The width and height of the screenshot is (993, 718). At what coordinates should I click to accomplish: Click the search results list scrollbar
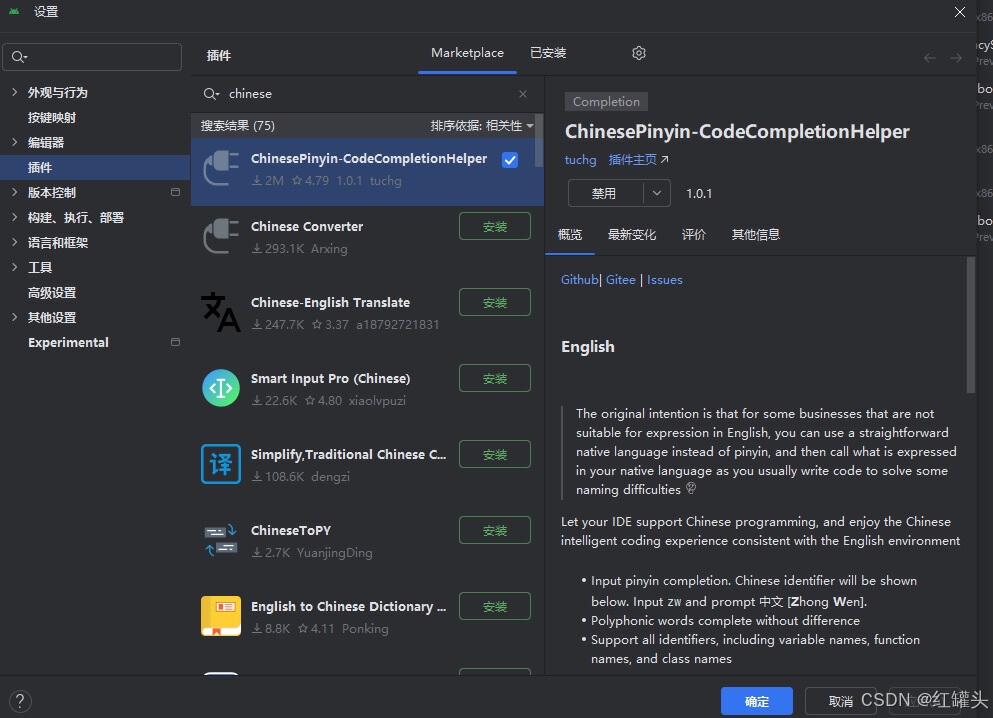point(539,141)
